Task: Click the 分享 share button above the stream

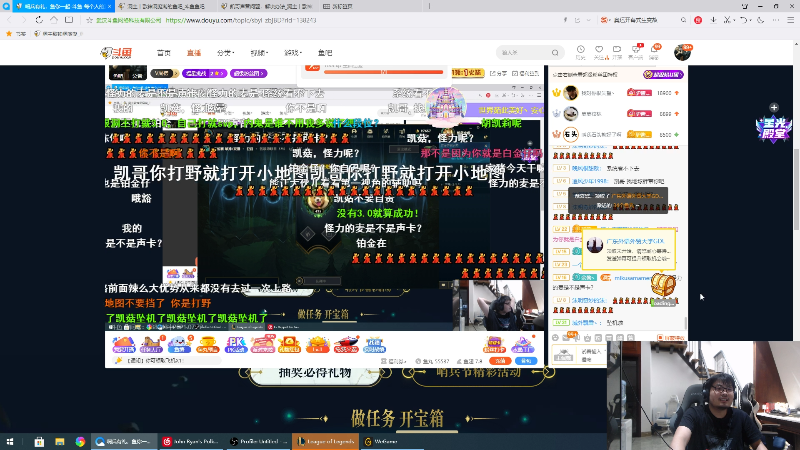Action: click(x=498, y=73)
